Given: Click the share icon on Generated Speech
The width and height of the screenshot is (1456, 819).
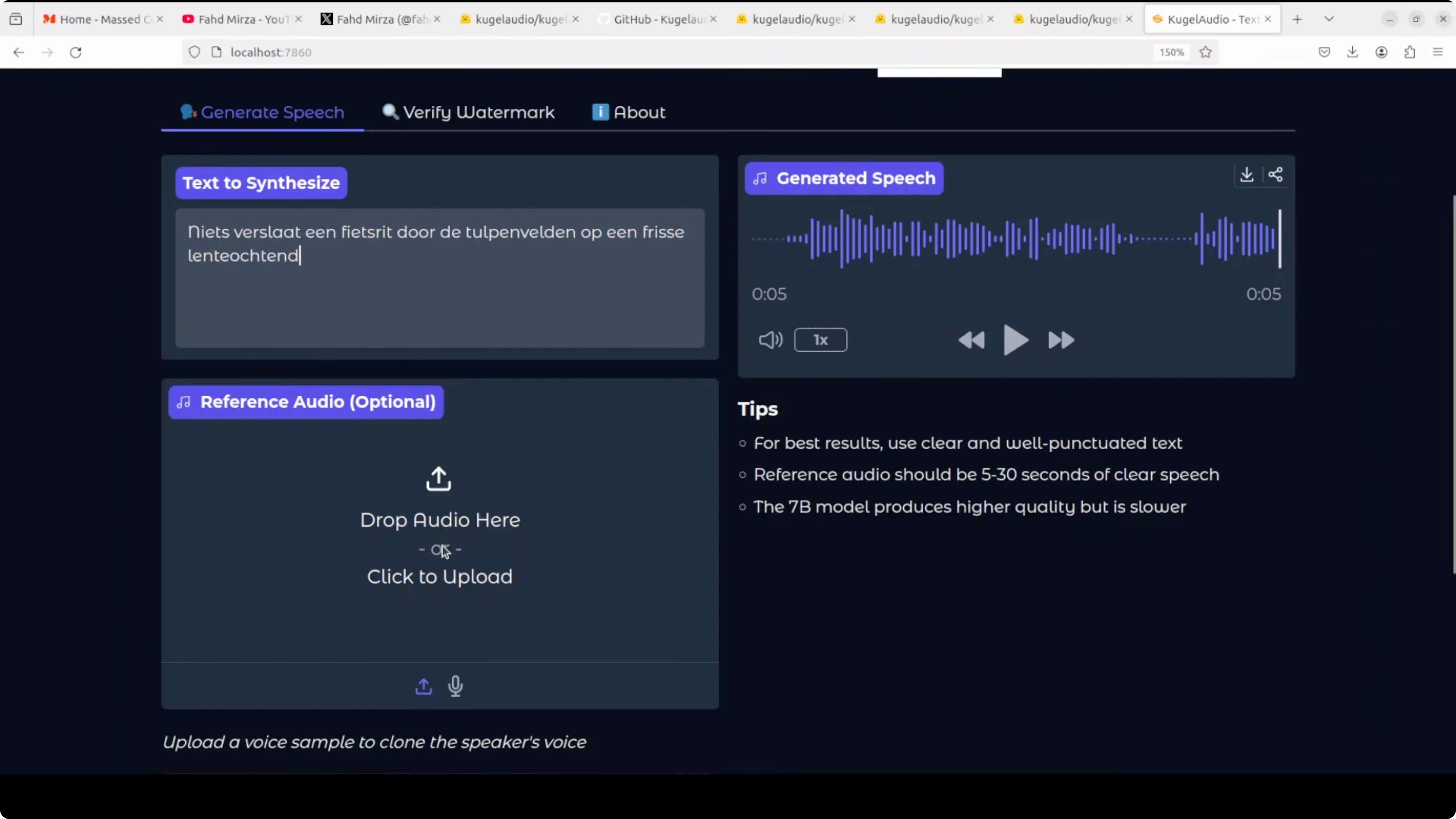Looking at the screenshot, I should 1275,174.
